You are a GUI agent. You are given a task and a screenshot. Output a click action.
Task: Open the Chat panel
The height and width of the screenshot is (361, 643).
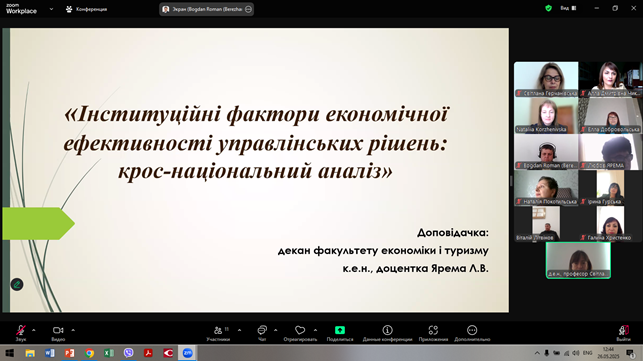(x=262, y=333)
